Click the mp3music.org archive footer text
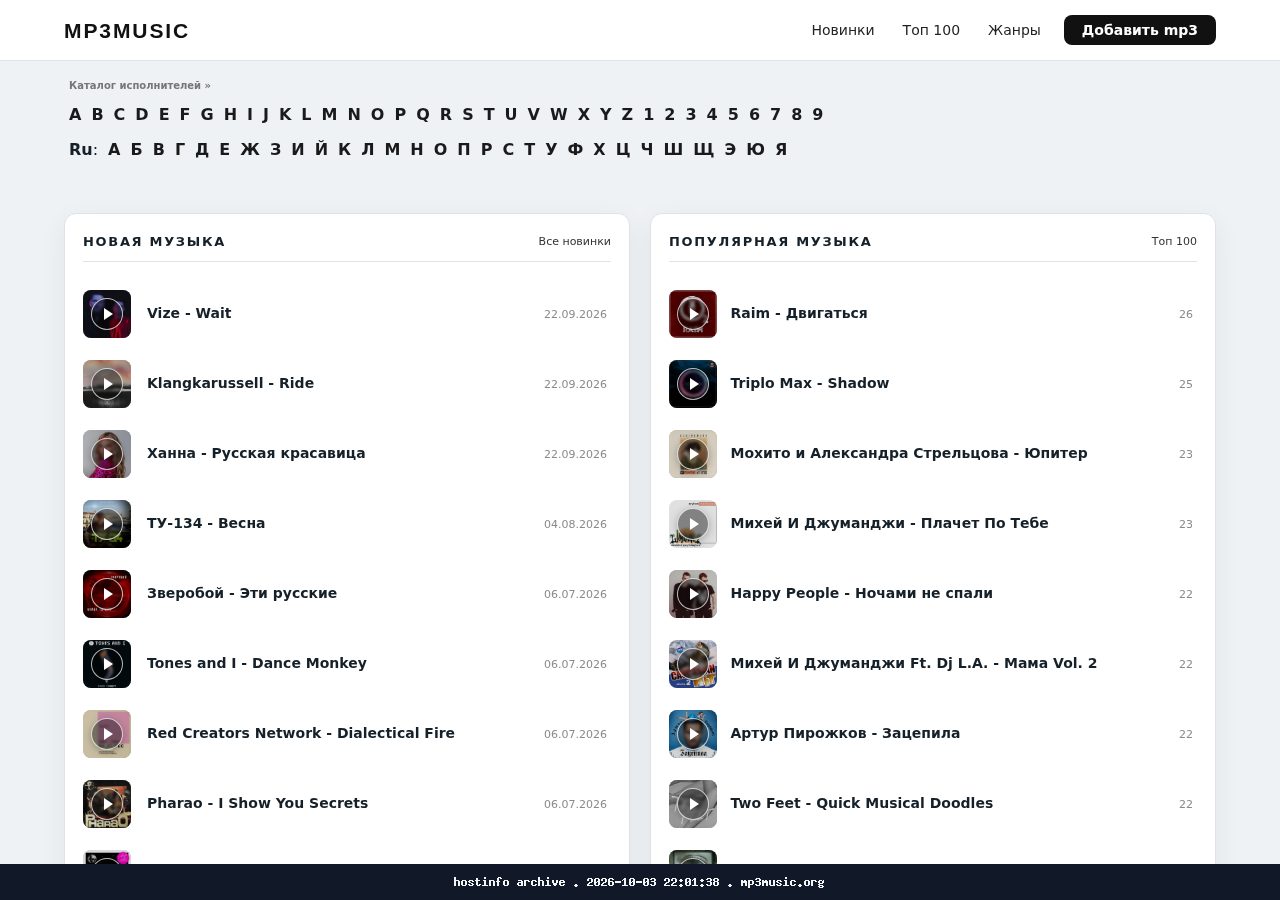1280x900 pixels. pyautogui.click(x=639, y=882)
